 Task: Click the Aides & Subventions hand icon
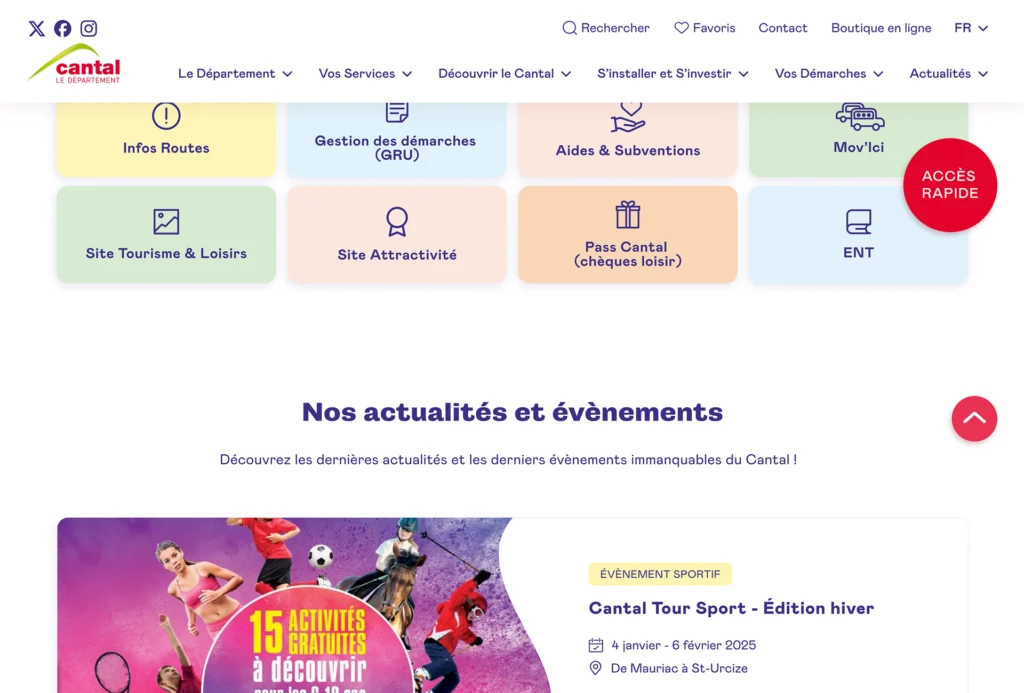click(628, 118)
